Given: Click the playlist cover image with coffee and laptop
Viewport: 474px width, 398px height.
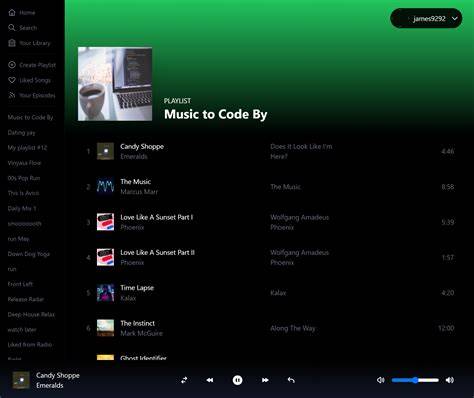Looking at the screenshot, I should pos(115,84).
